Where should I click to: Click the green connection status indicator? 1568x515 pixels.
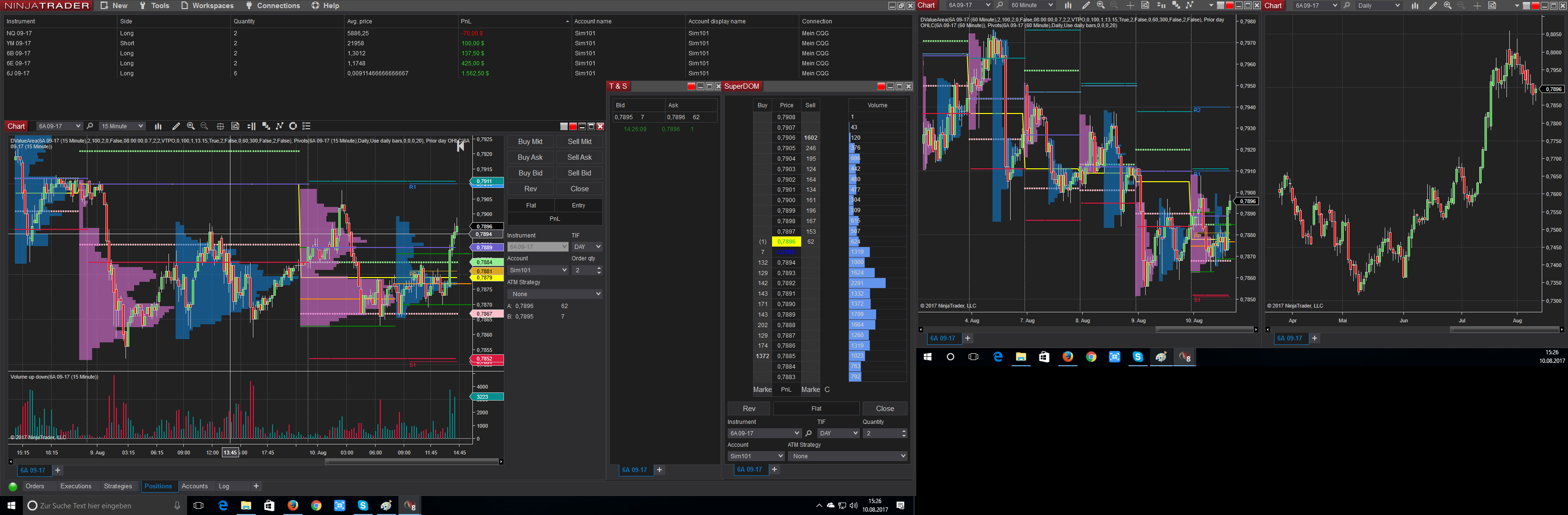click(x=13, y=486)
